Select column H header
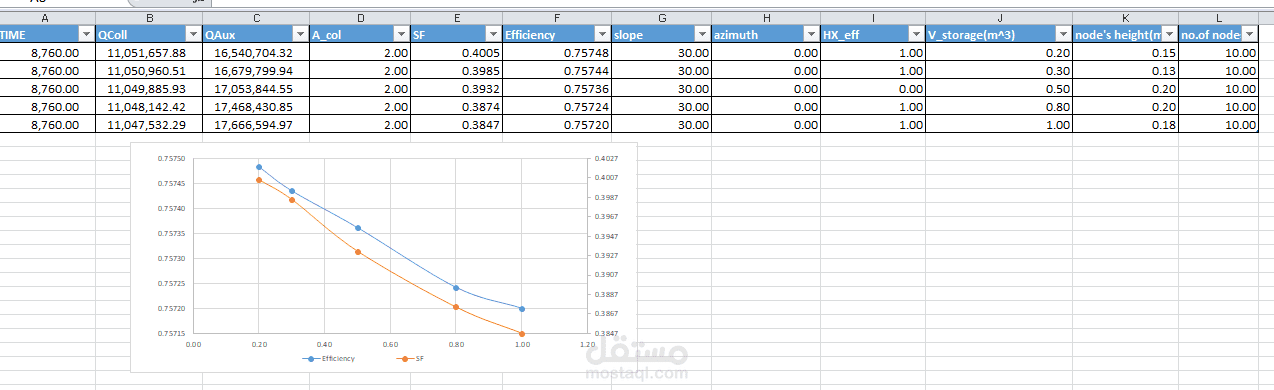The height and width of the screenshot is (390, 1274). pyautogui.click(x=765, y=18)
